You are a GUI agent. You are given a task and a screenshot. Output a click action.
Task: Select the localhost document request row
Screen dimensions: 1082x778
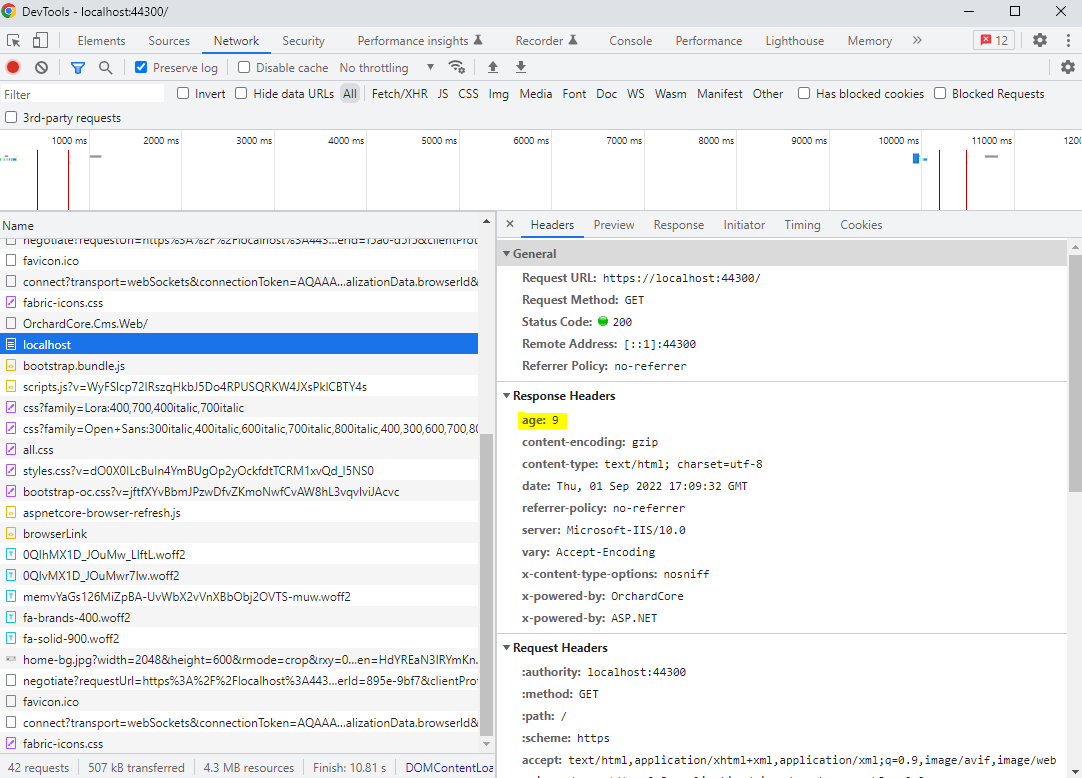pyautogui.click(x=239, y=344)
